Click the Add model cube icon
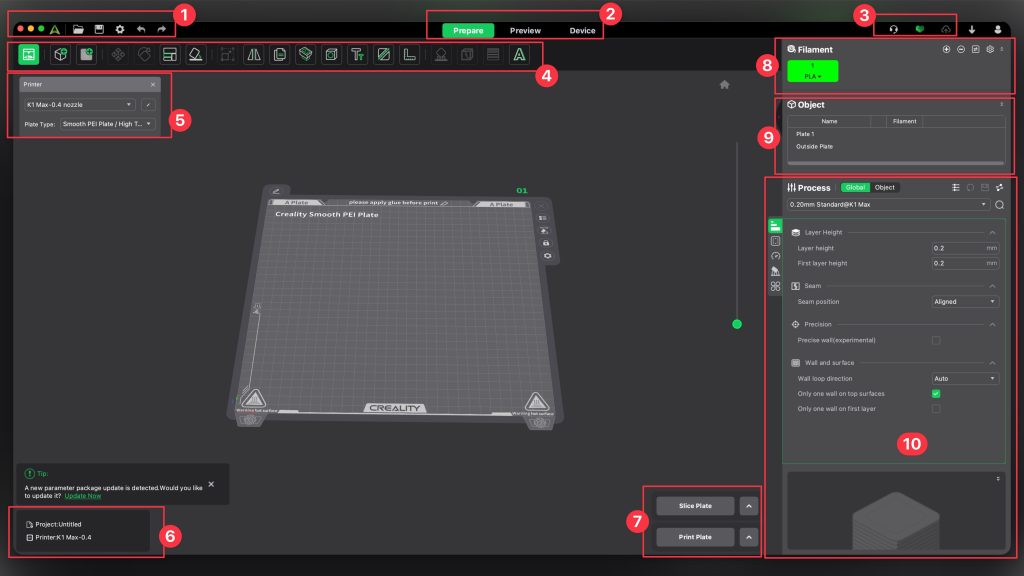The image size is (1024, 576). coord(60,54)
